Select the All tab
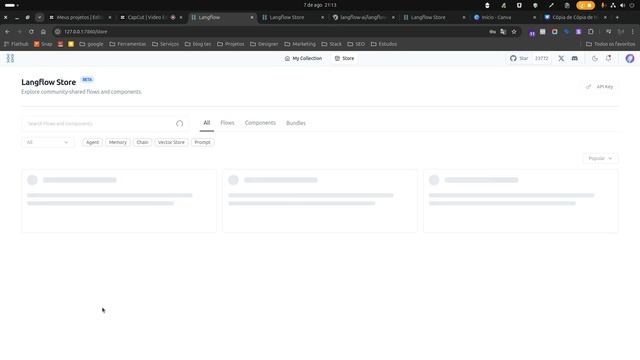 click(207, 123)
